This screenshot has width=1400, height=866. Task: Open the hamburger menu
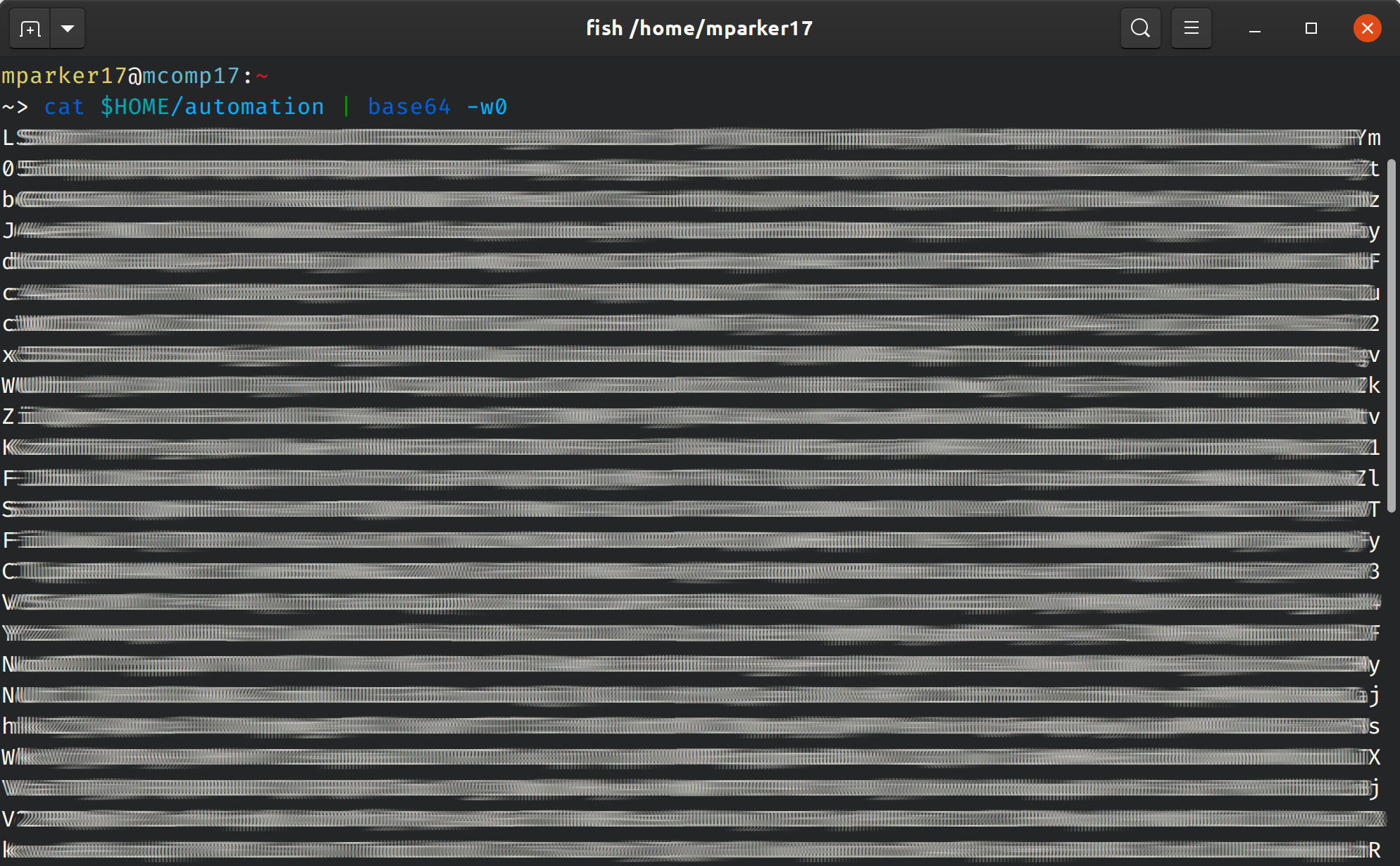pyautogui.click(x=1191, y=28)
